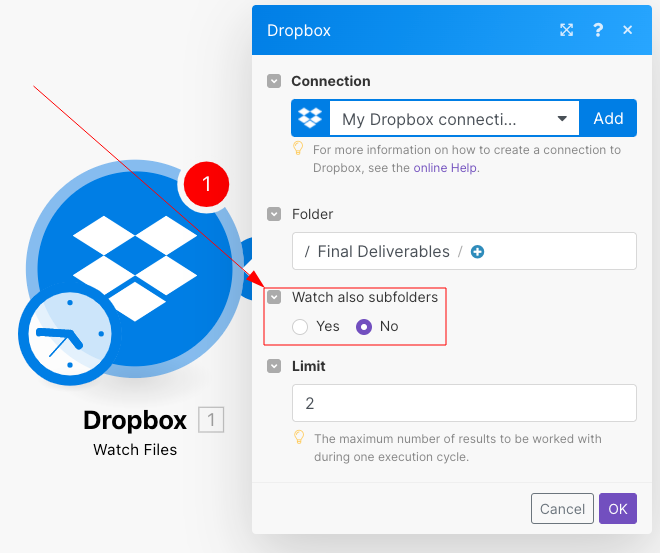Viewport: 660px width, 553px height.
Task: Toggle the Folder field arrow box
Action: [x=274, y=214]
